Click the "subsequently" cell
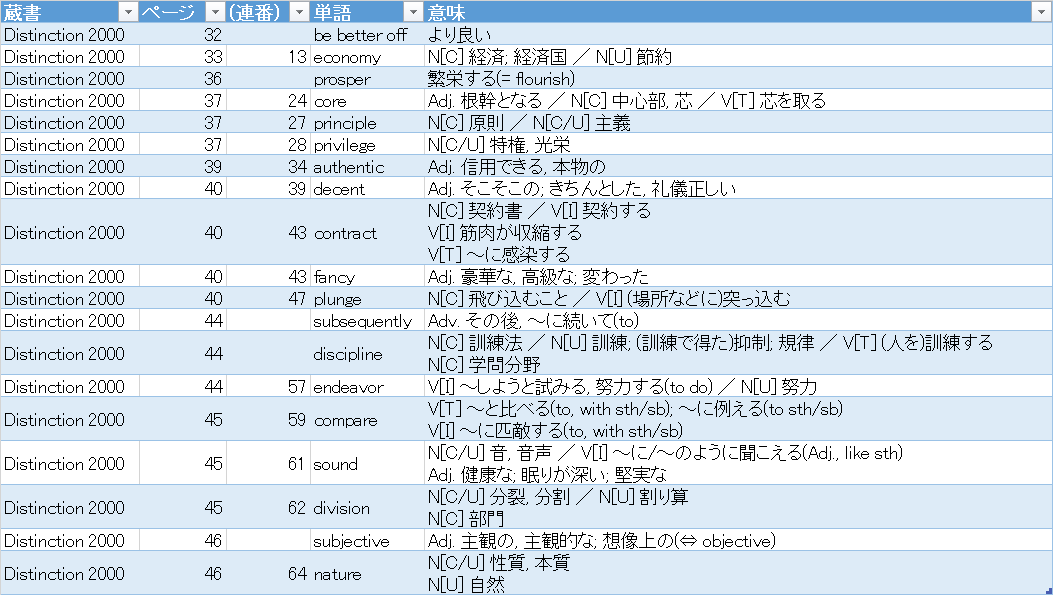 362,321
